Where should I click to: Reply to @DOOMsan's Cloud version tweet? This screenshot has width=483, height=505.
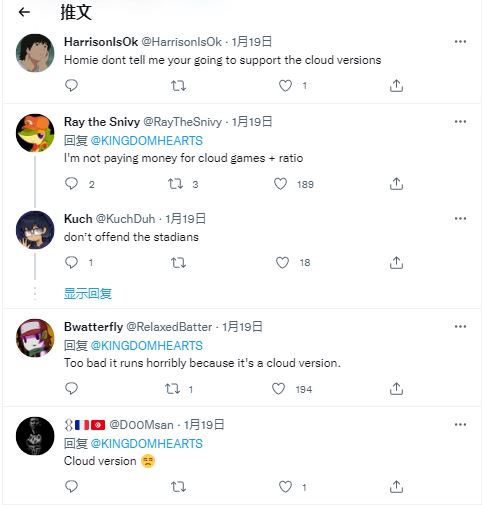coord(71,487)
